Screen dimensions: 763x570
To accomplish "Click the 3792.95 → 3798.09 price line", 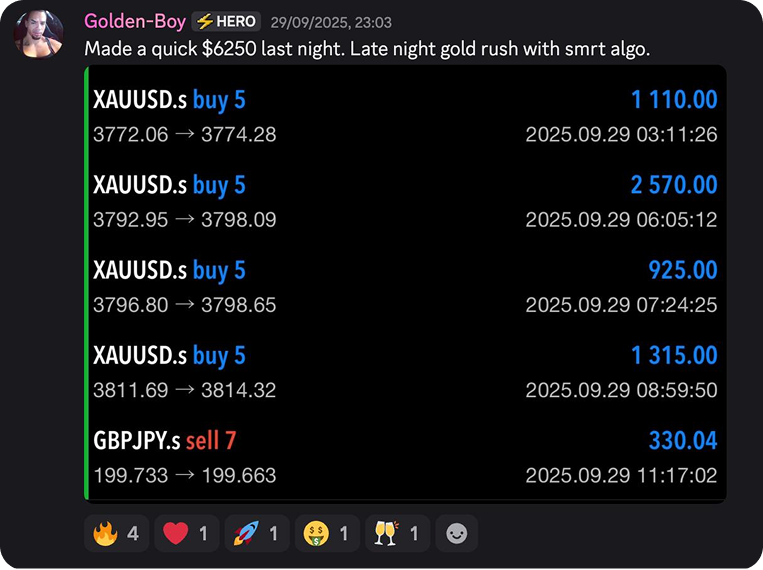I will point(184,220).
